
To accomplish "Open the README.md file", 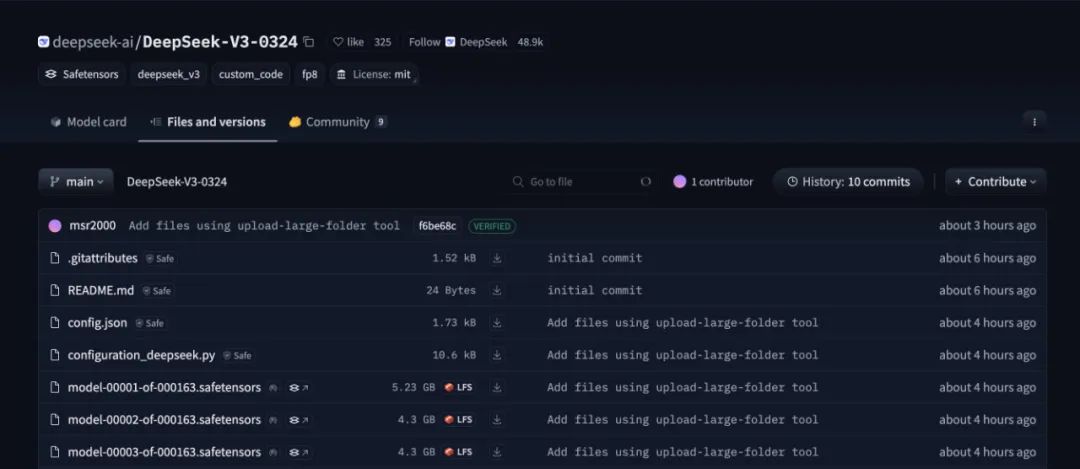I will [101, 291].
